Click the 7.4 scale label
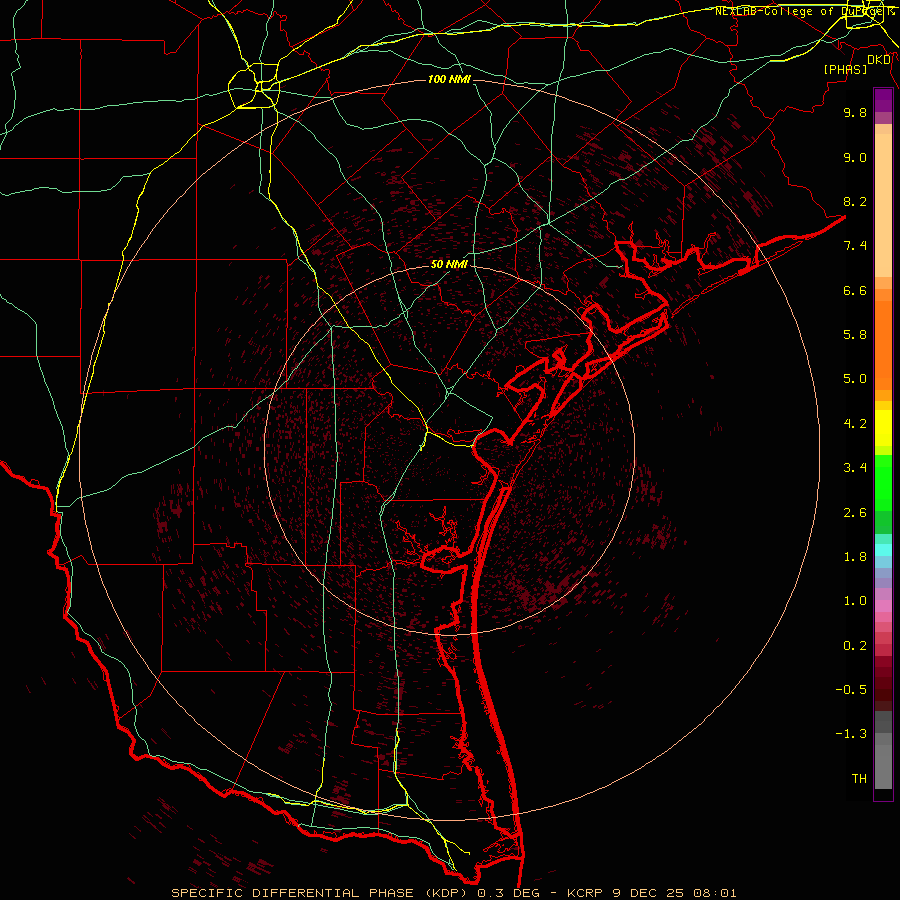Image resolution: width=900 pixels, height=900 pixels. pyautogui.click(x=855, y=246)
